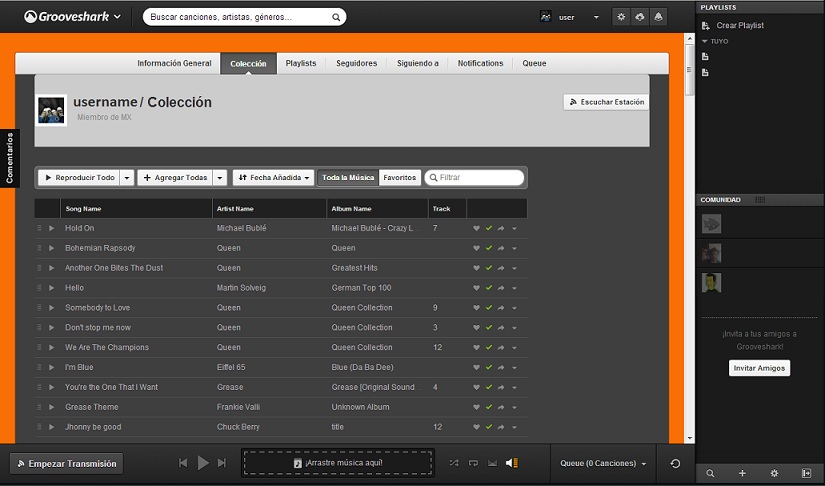Viewport: 825px width, 486px height.
Task: Open the notifications bell icon
Action: [x=658, y=17]
